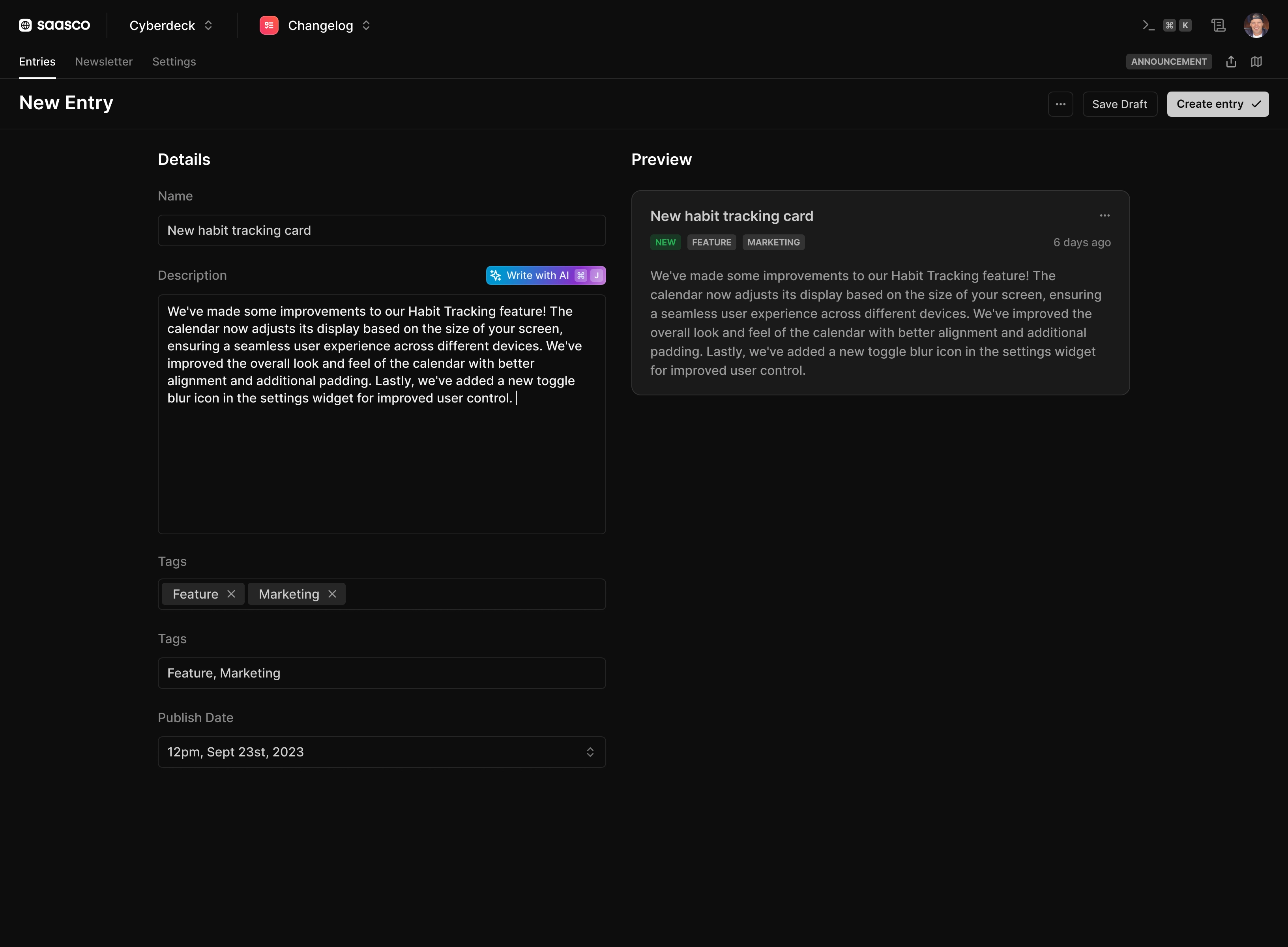The height and width of the screenshot is (947, 1288).
Task: Click the checkmark on Create entry
Action: point(1256,104)
